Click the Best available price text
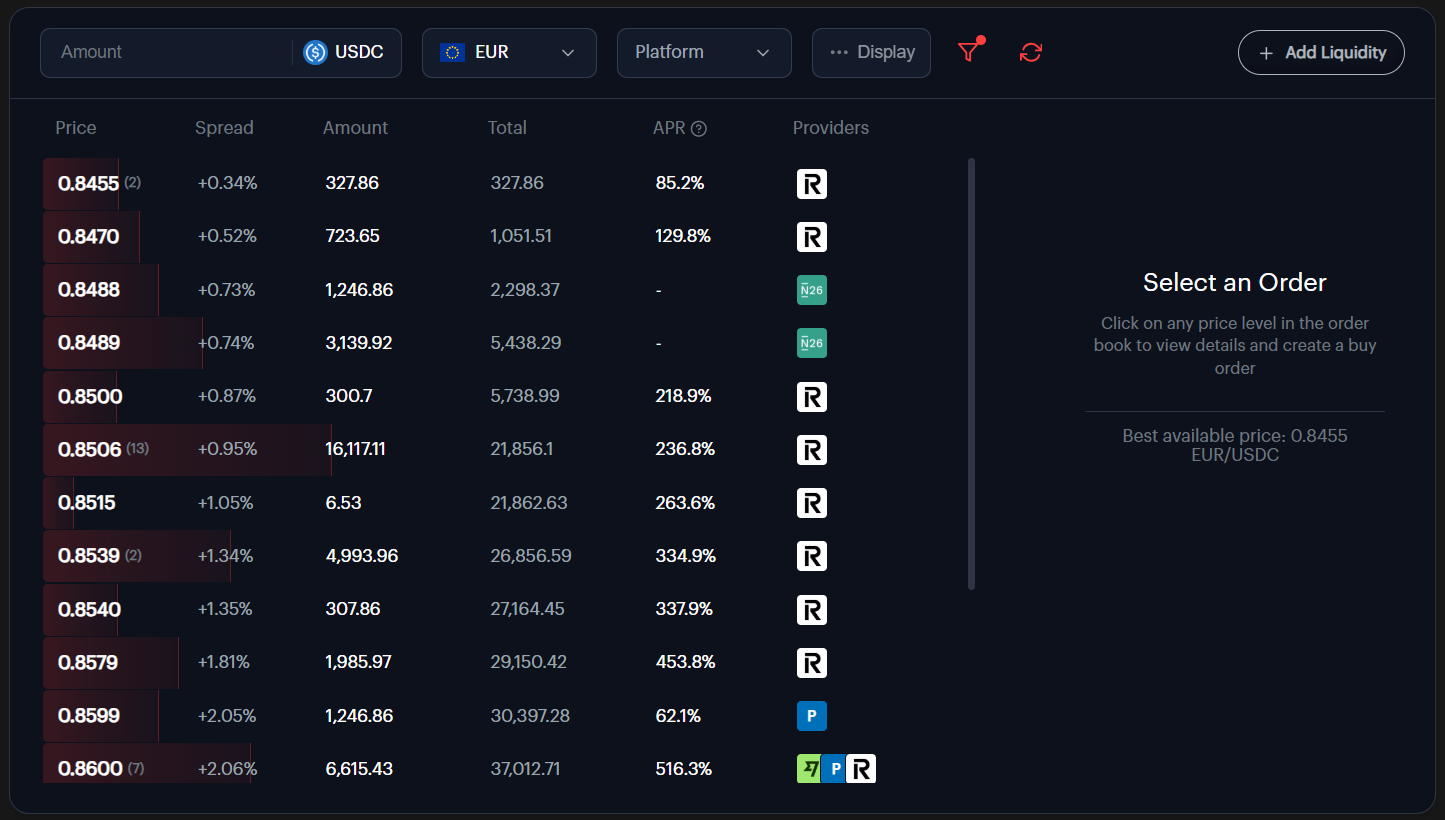 pyautogui.click(x=1235, y=446)
